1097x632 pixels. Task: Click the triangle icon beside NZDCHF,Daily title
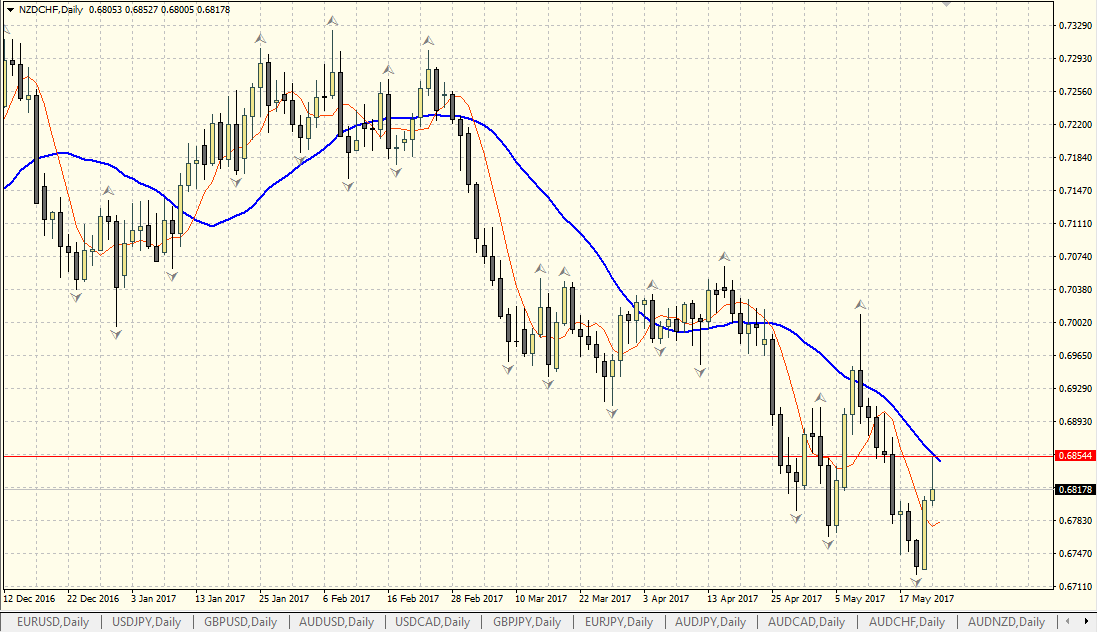pyautogui.click(x=10, y=10)
